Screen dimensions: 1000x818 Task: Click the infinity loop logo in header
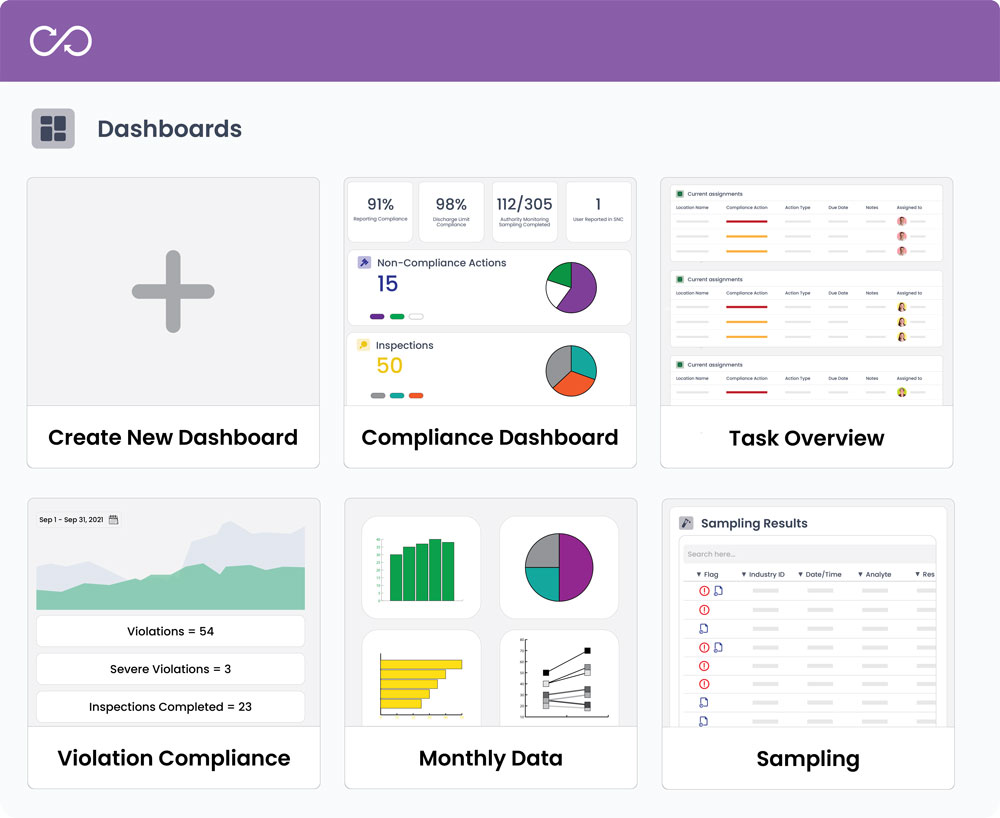61,41
